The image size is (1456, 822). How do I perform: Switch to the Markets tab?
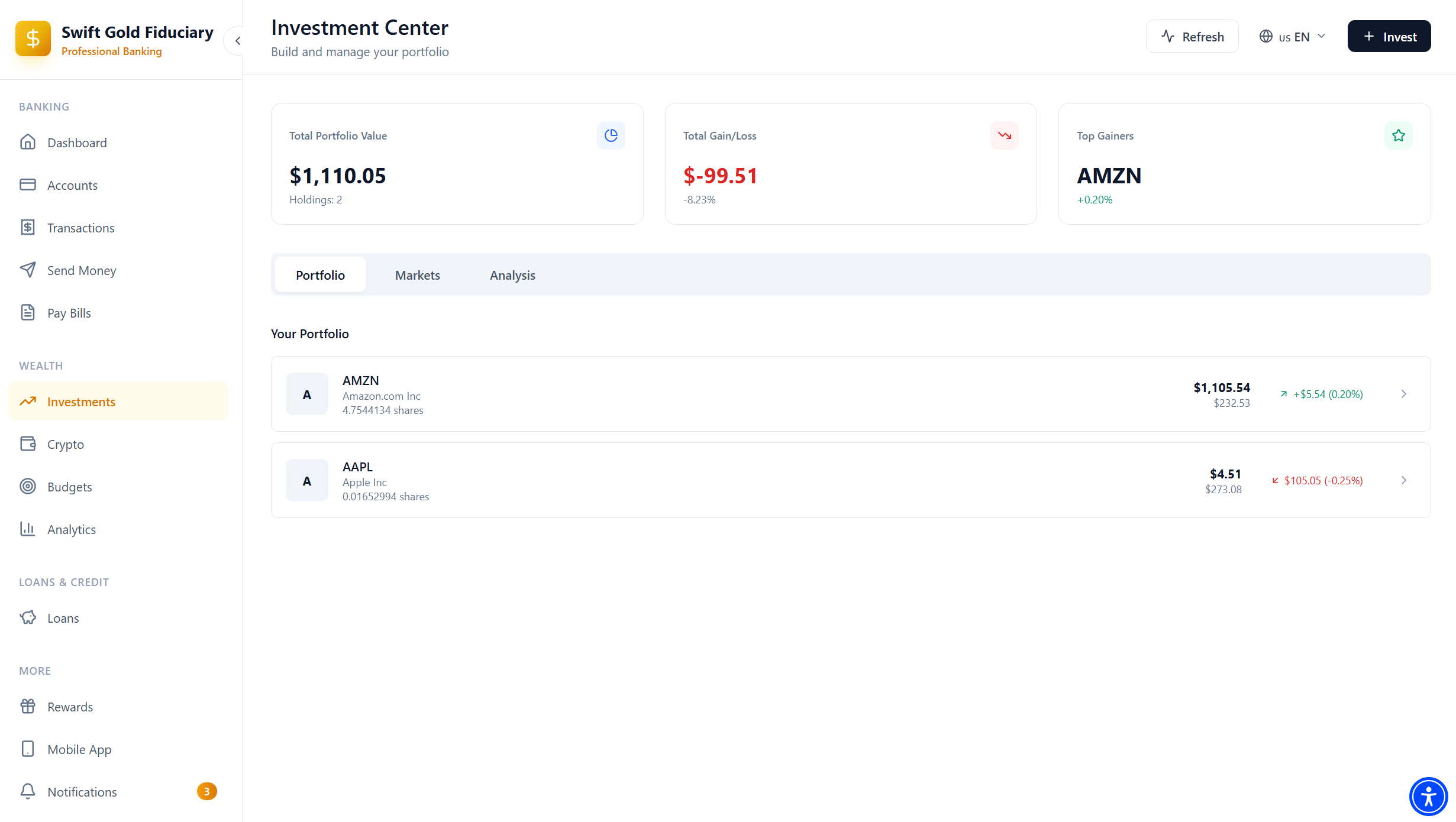click(x=417, y=275)
